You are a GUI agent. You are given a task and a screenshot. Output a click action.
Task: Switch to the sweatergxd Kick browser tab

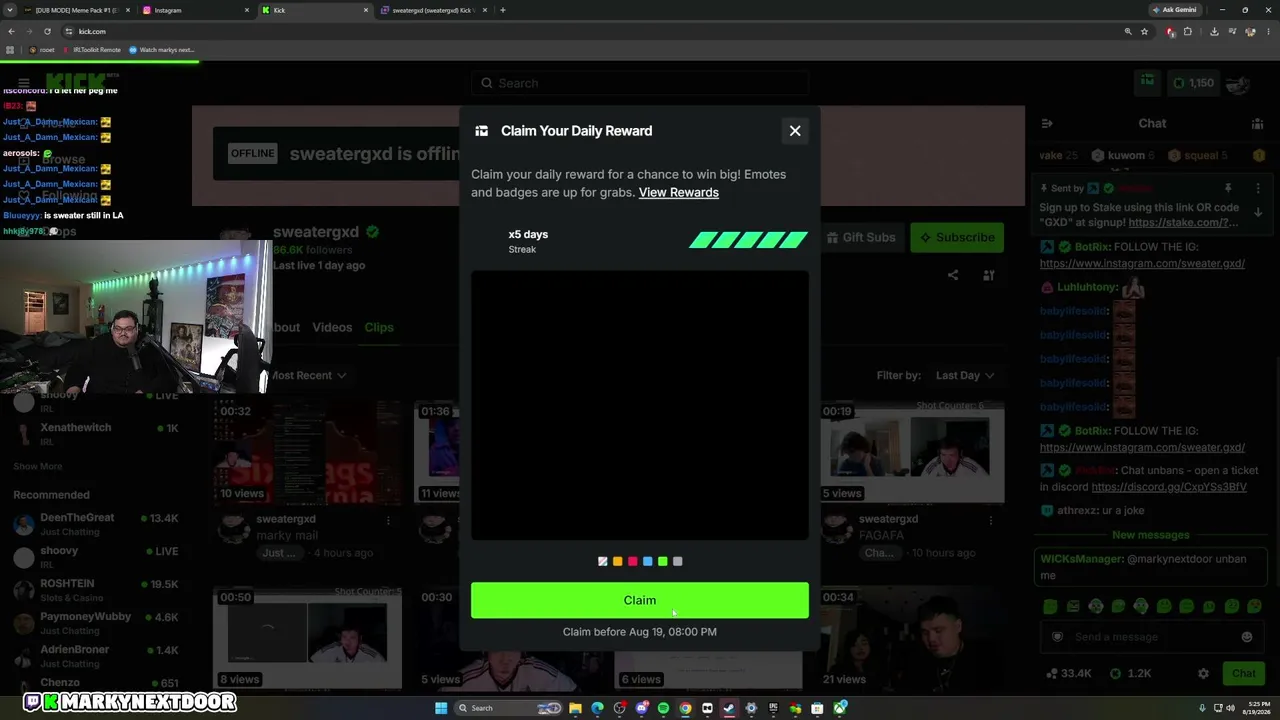tap(432, 10)
